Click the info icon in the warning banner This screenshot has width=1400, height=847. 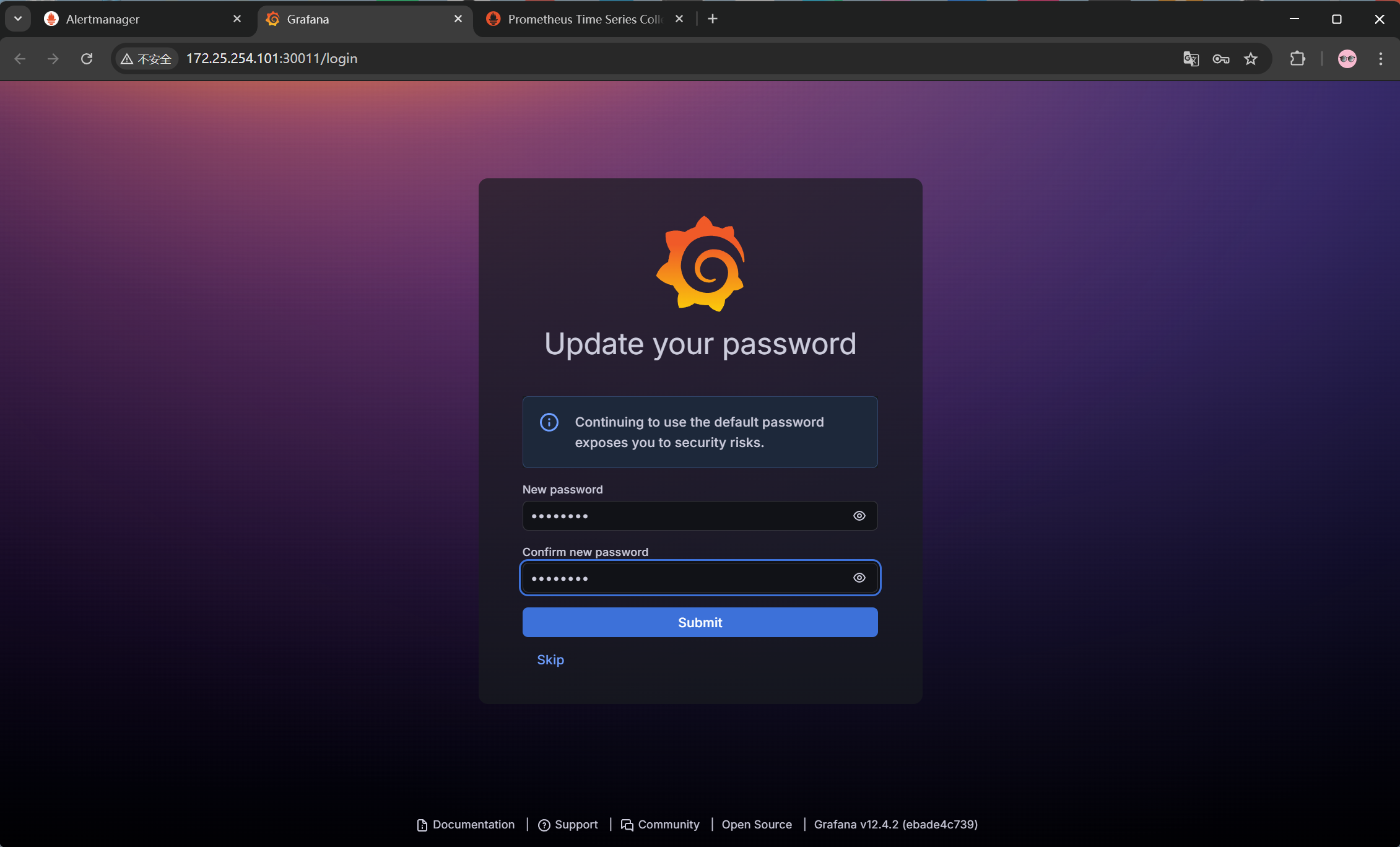pos(549,422)
